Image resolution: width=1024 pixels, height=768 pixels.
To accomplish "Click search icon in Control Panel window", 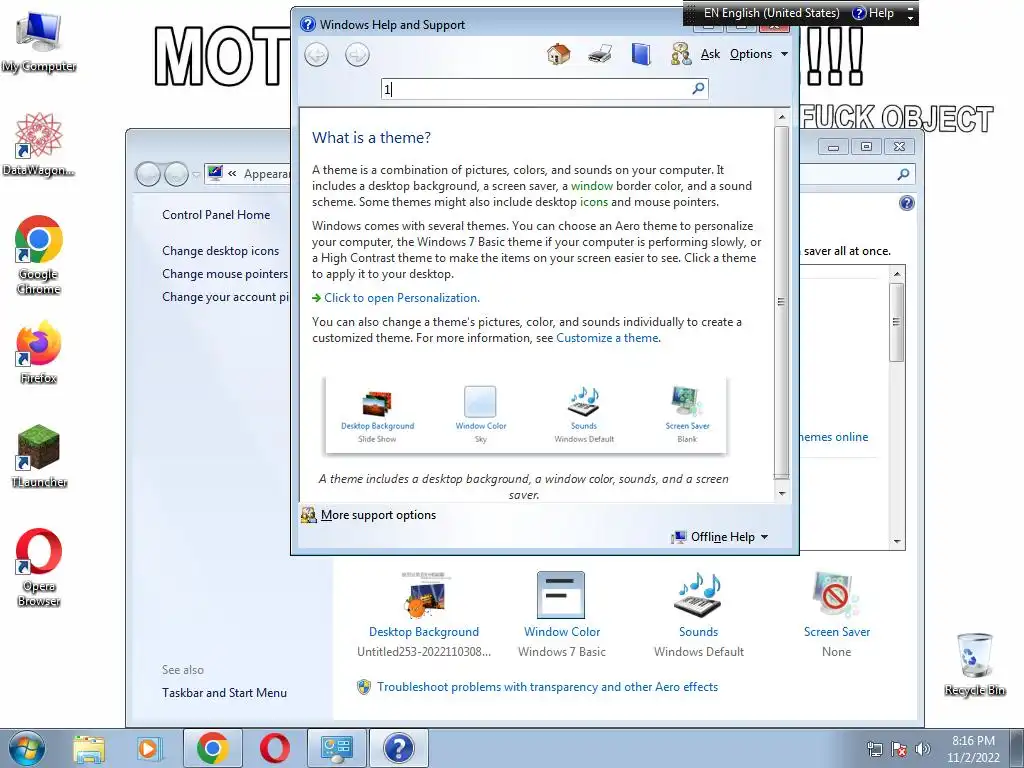I will click(903, 174).
